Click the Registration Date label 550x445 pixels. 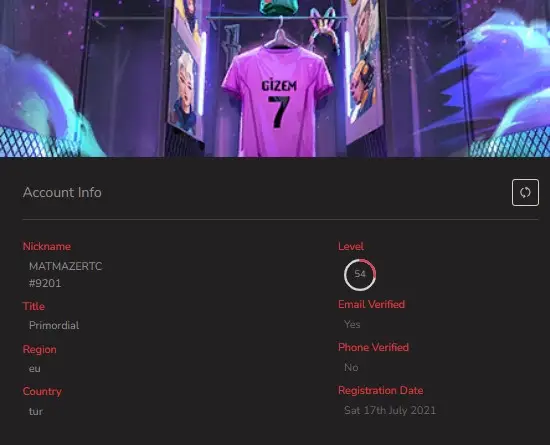pyautogui.click(x=381, y=390)
